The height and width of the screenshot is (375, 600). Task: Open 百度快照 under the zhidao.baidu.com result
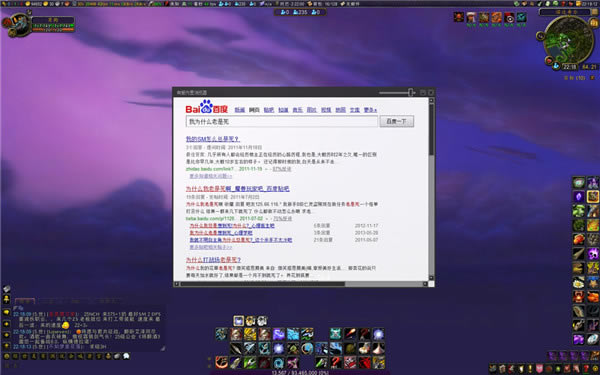[x=282, y=169]
